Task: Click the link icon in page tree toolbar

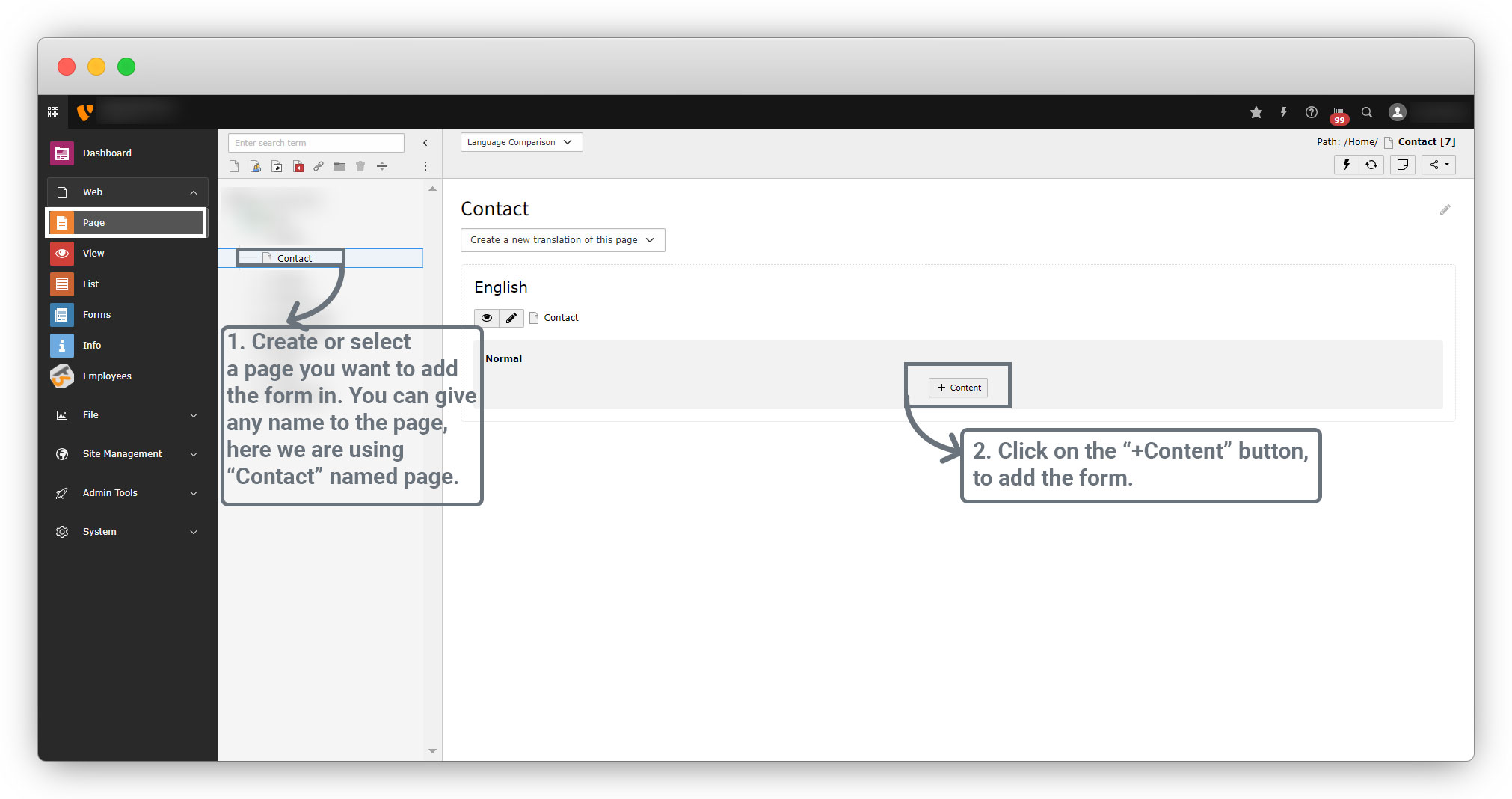Action: (x=319, y=166)
